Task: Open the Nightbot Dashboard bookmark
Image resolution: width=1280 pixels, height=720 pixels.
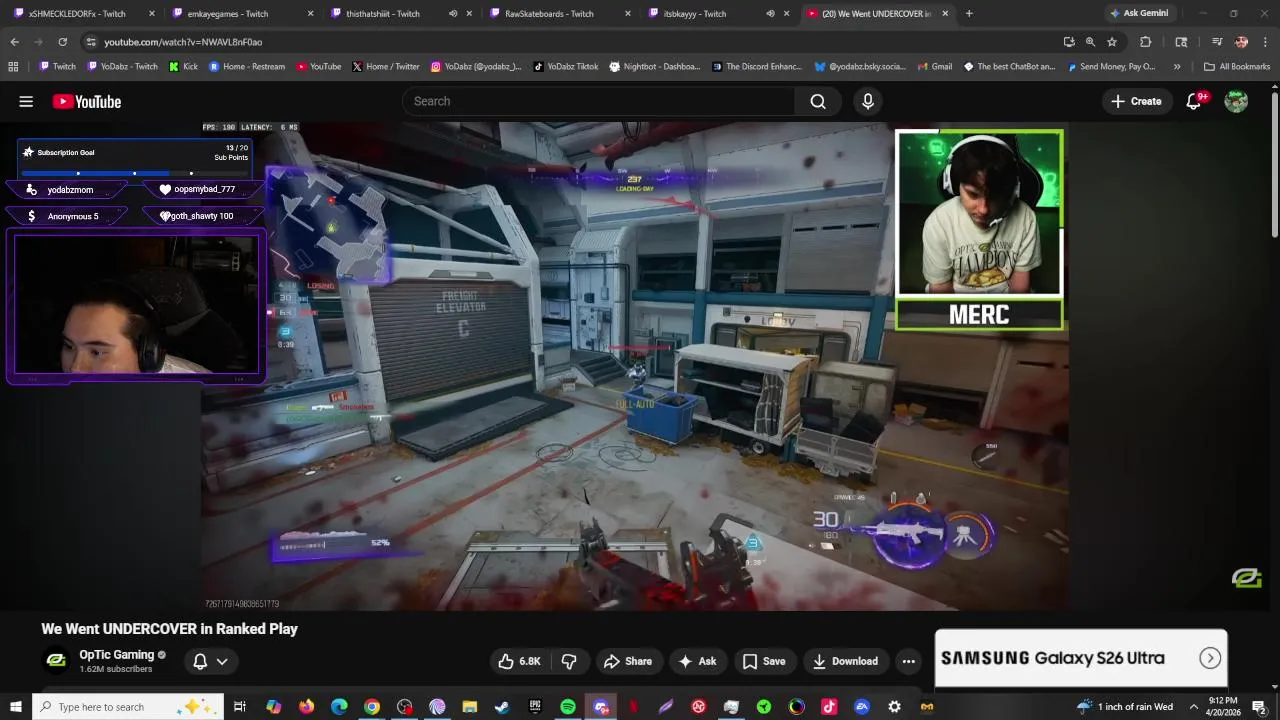Action: tap(654, 67)
